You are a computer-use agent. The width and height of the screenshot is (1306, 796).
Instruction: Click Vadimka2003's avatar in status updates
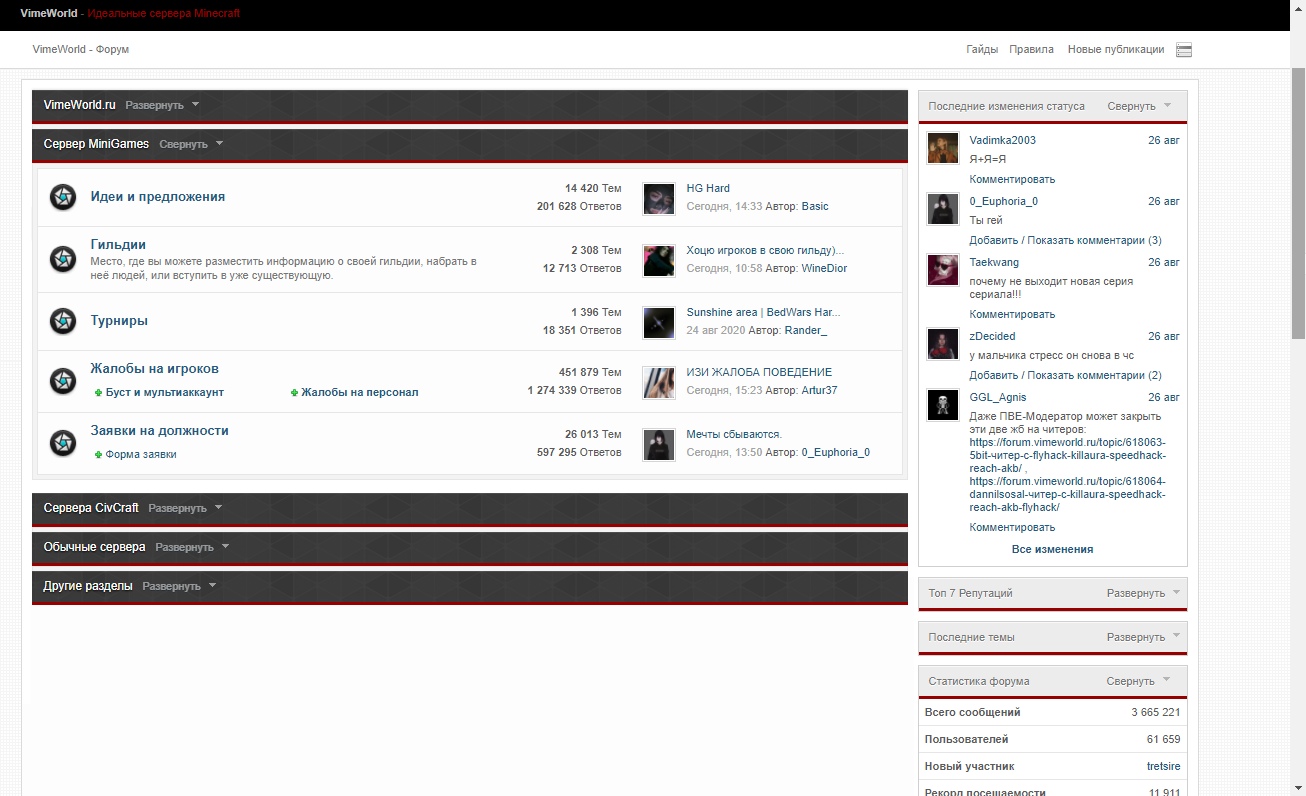943,148
